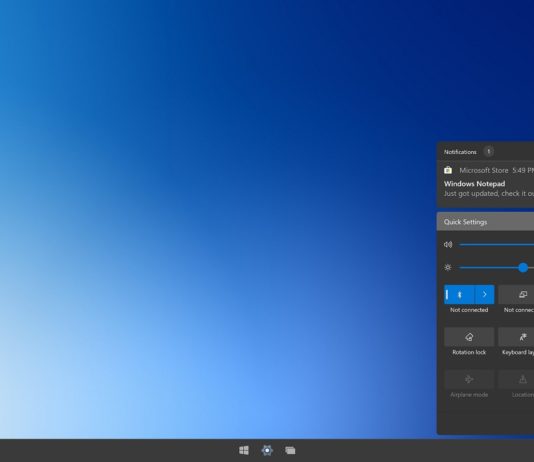The image size is (534, 462).
Task: Click the Quick Settings header
Action: click(x=485, y=222)
